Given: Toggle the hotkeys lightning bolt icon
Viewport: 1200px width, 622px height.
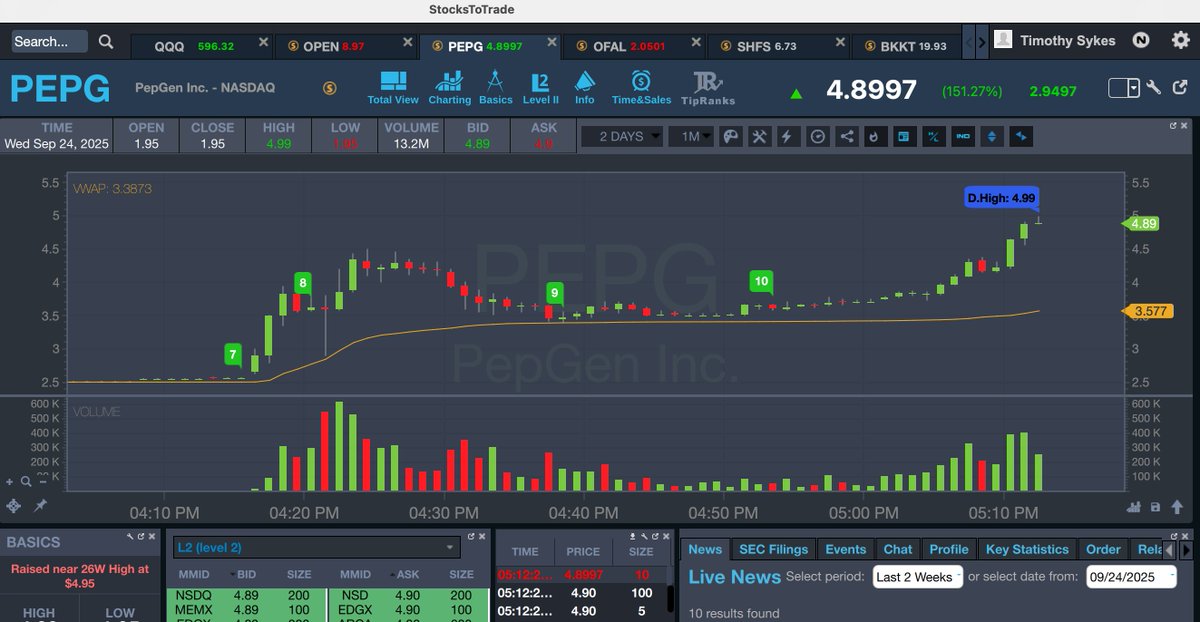Looking at the screenshot, I should coord(788,136).
